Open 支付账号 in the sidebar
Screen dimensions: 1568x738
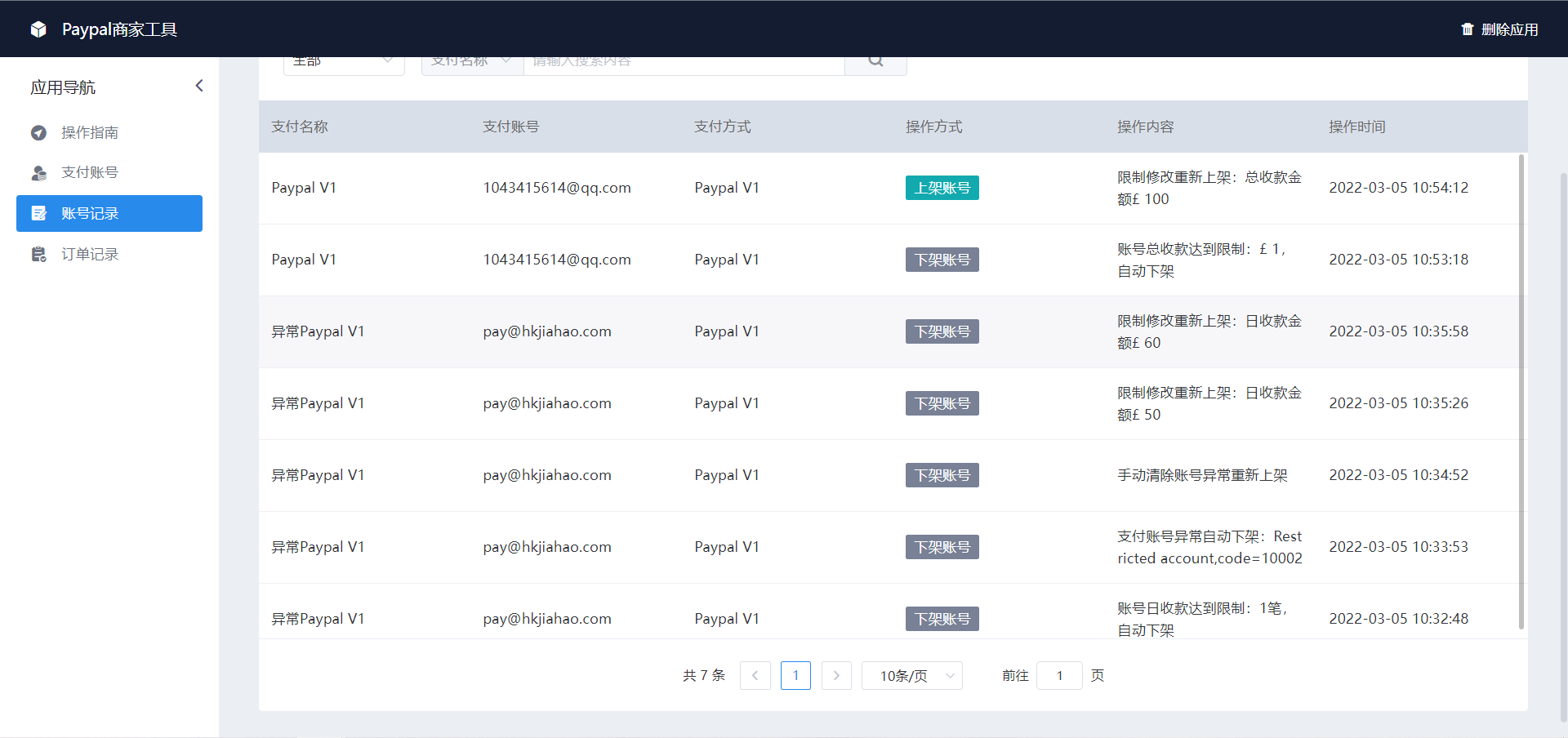(x=109, y=173)
